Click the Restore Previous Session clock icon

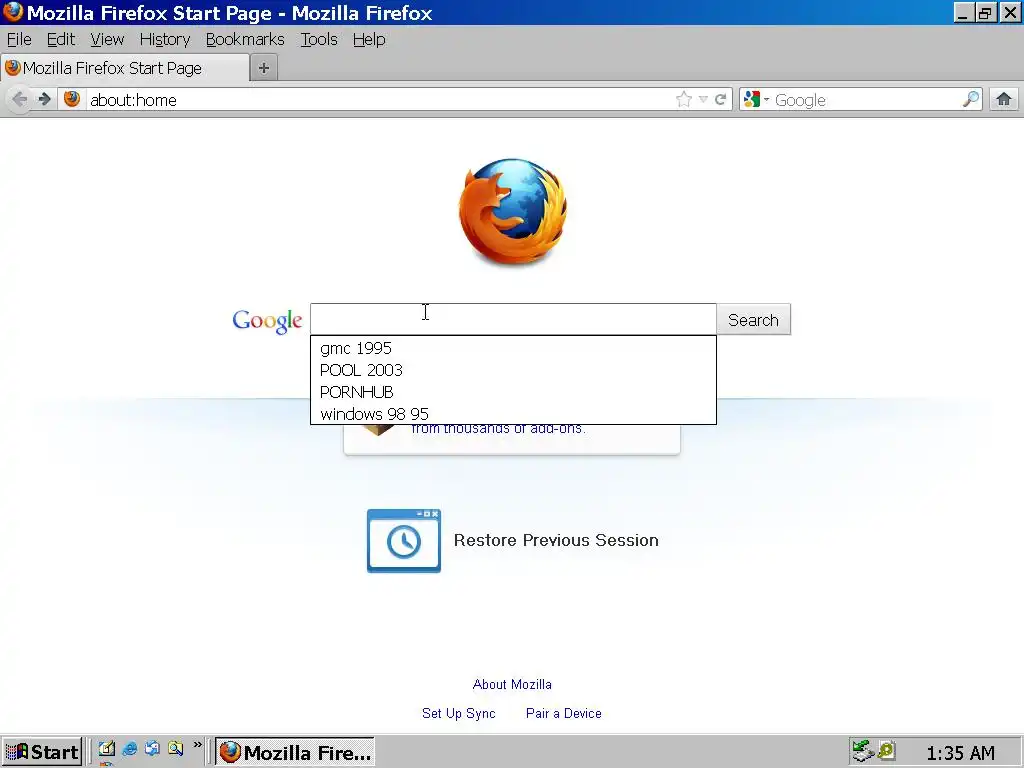(404, 541)
